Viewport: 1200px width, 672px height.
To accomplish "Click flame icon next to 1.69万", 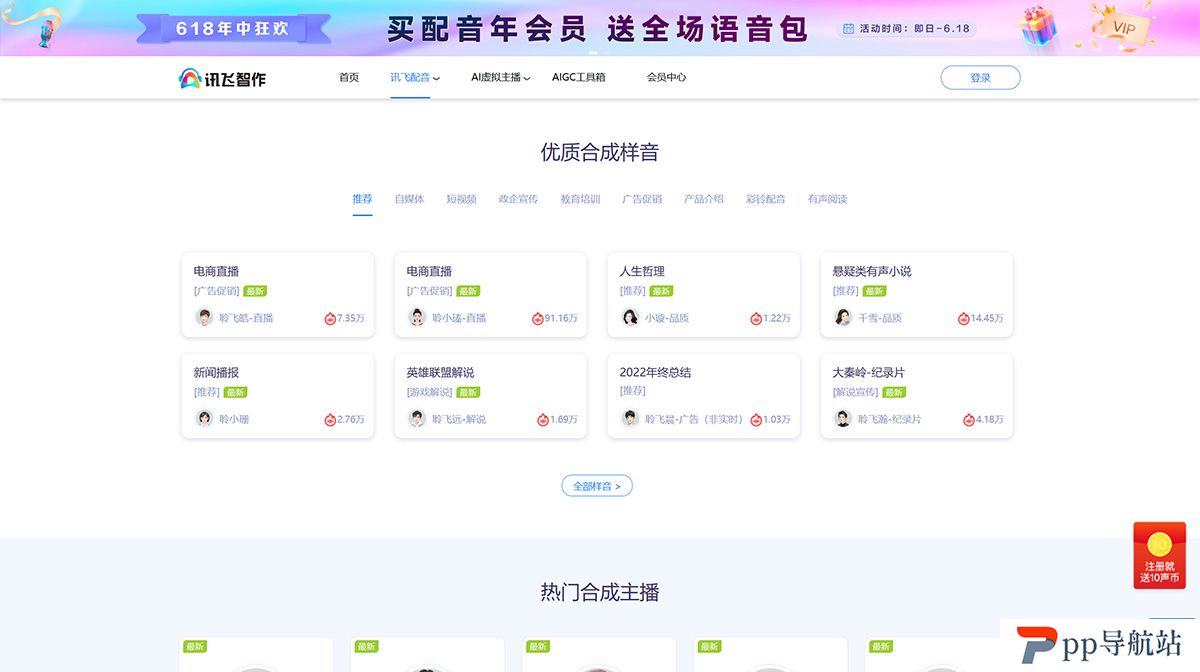I will [543, 419].
